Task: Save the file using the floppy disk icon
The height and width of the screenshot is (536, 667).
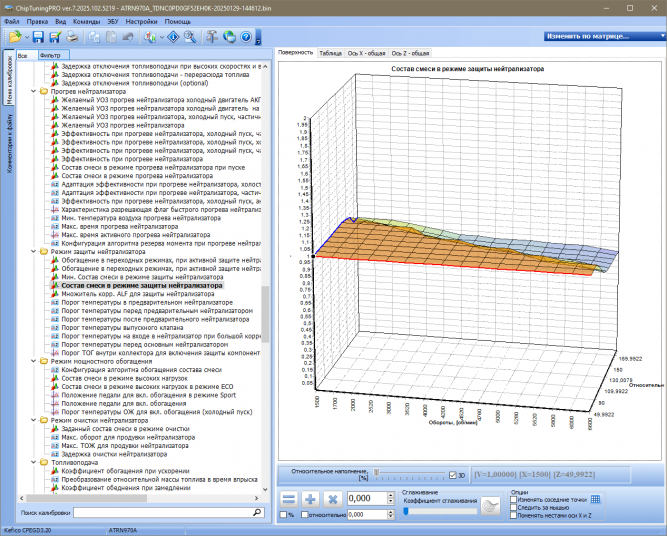Action: point(38,37)
